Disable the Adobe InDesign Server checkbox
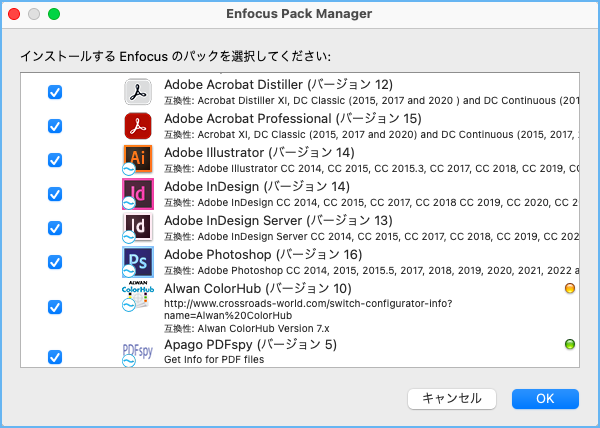Screen dimensions: 600x428 coord(55,228)
